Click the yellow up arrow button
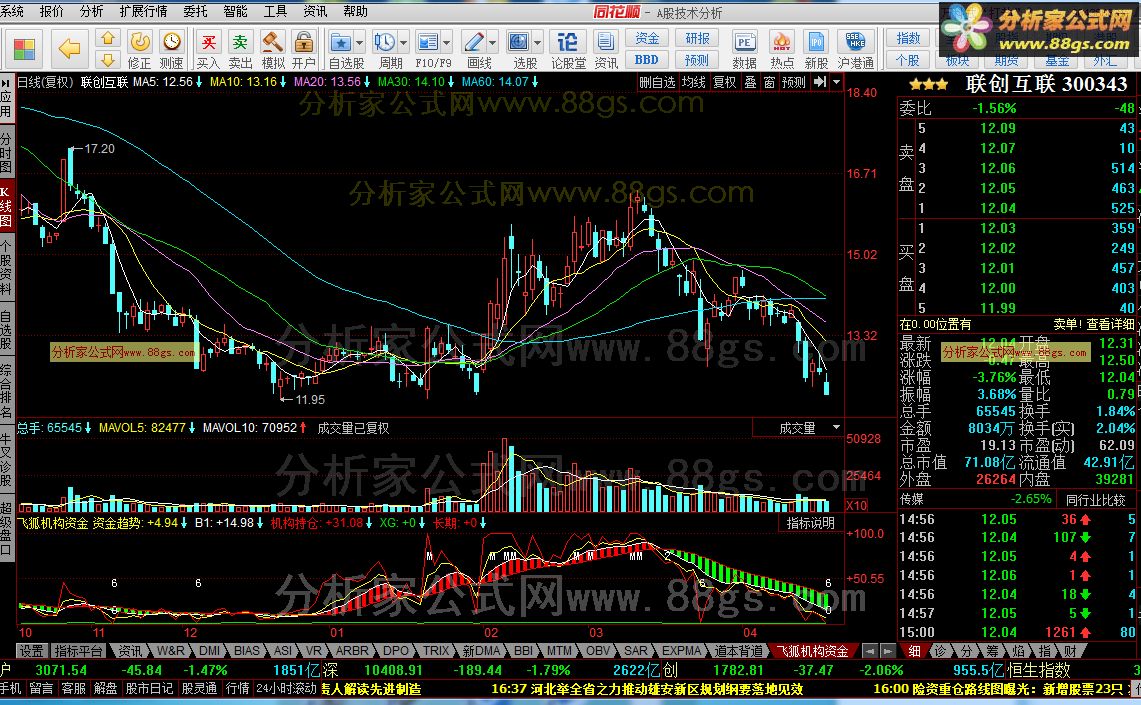The width and height of the screenshot is (1141, 705). click(108, 39)
